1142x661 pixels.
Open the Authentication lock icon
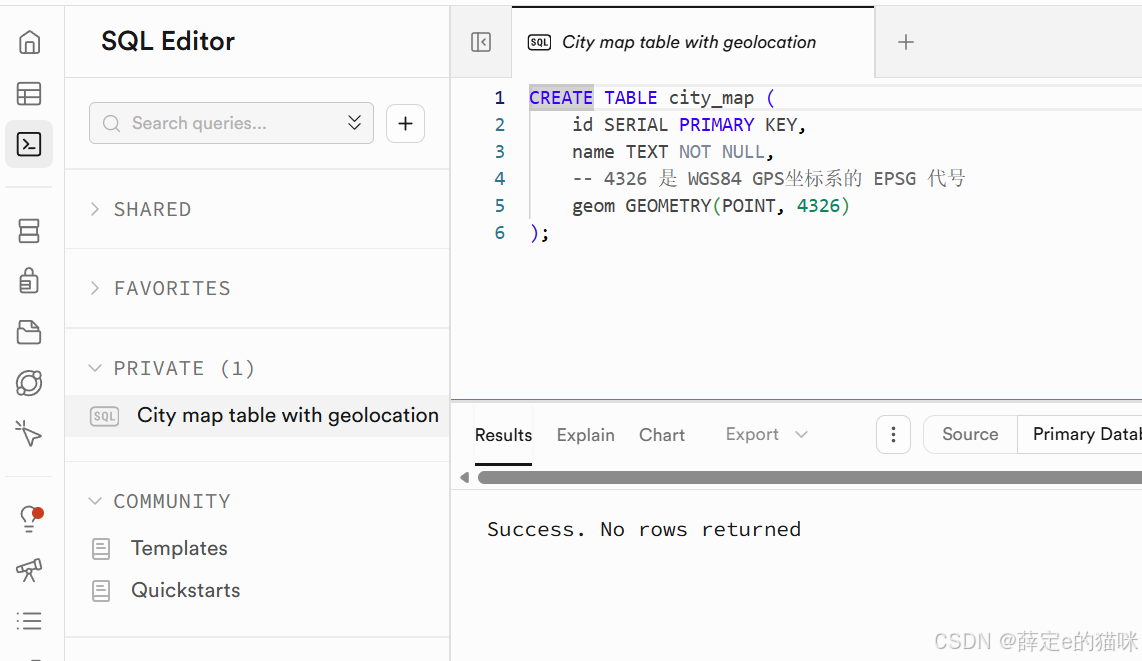click(29, 280)
